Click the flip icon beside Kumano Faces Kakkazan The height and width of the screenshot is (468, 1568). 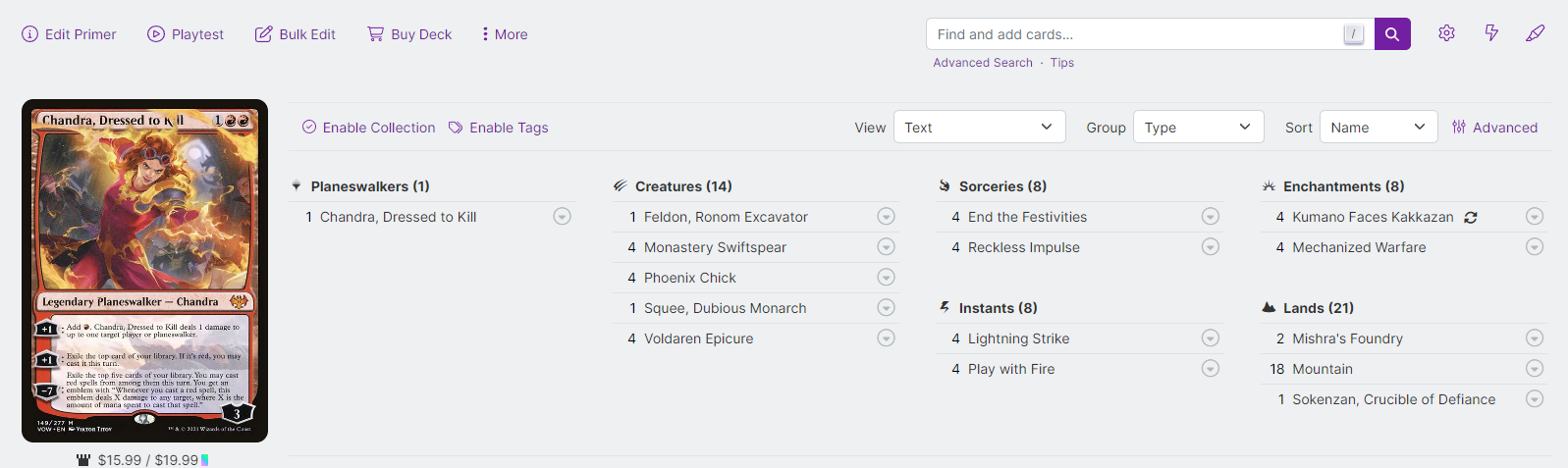click(1471, 218)
